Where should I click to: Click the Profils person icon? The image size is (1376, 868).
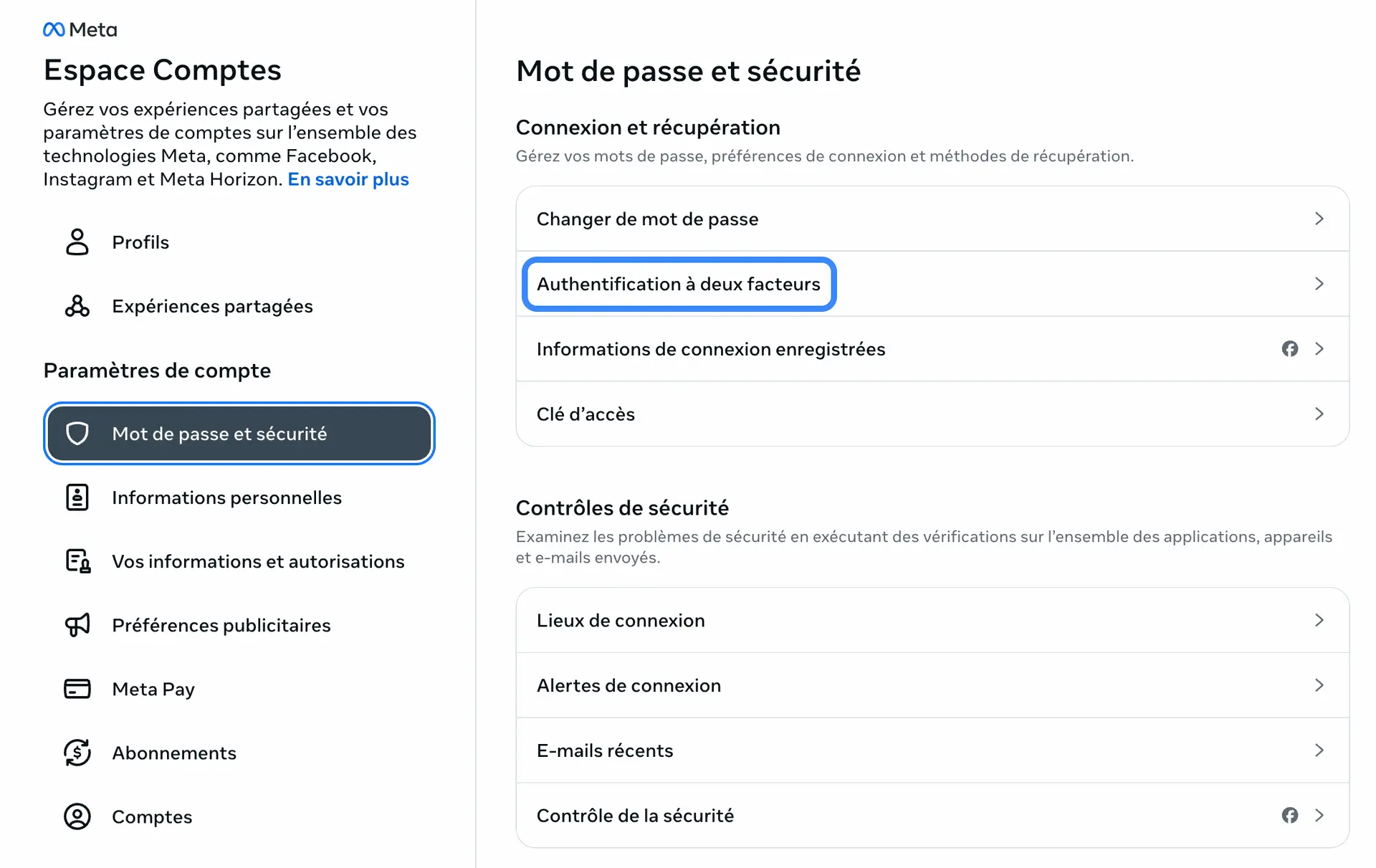click(x=77, y=242)
